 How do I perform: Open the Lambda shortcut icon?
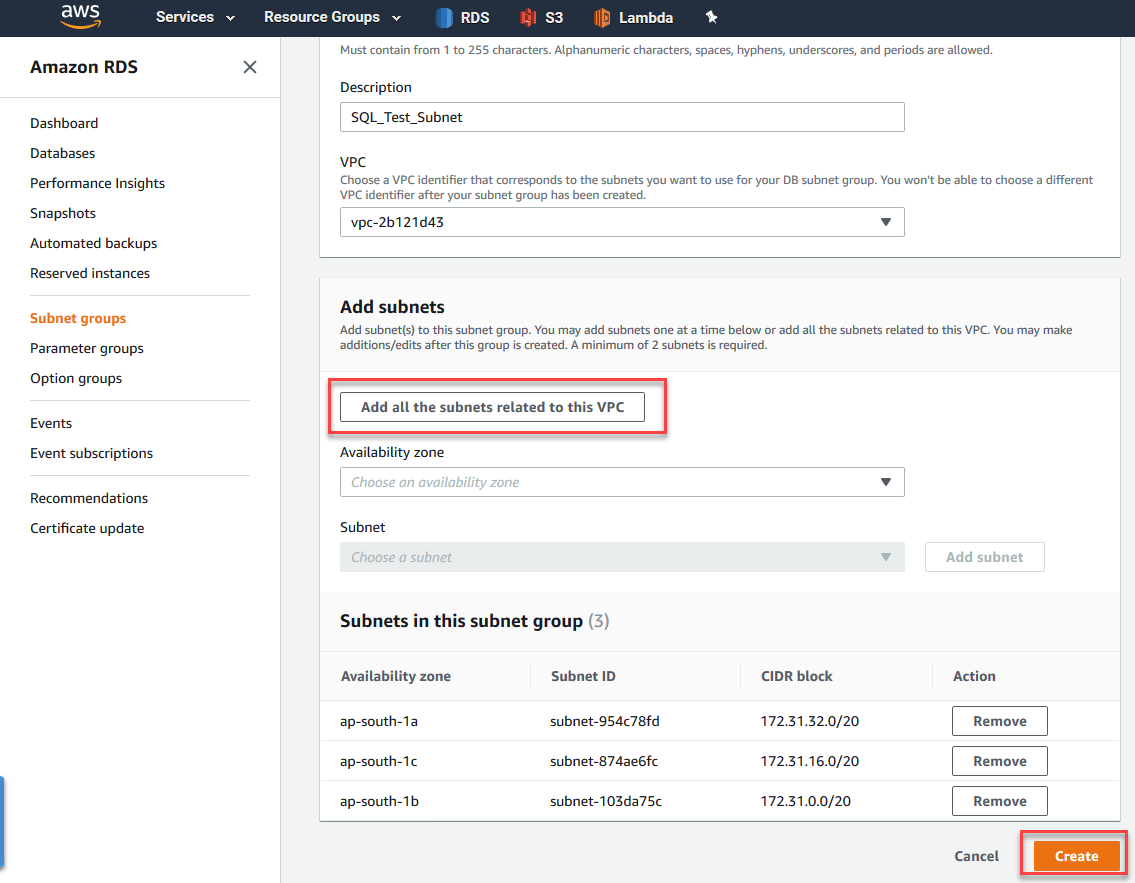click(602, 17)
